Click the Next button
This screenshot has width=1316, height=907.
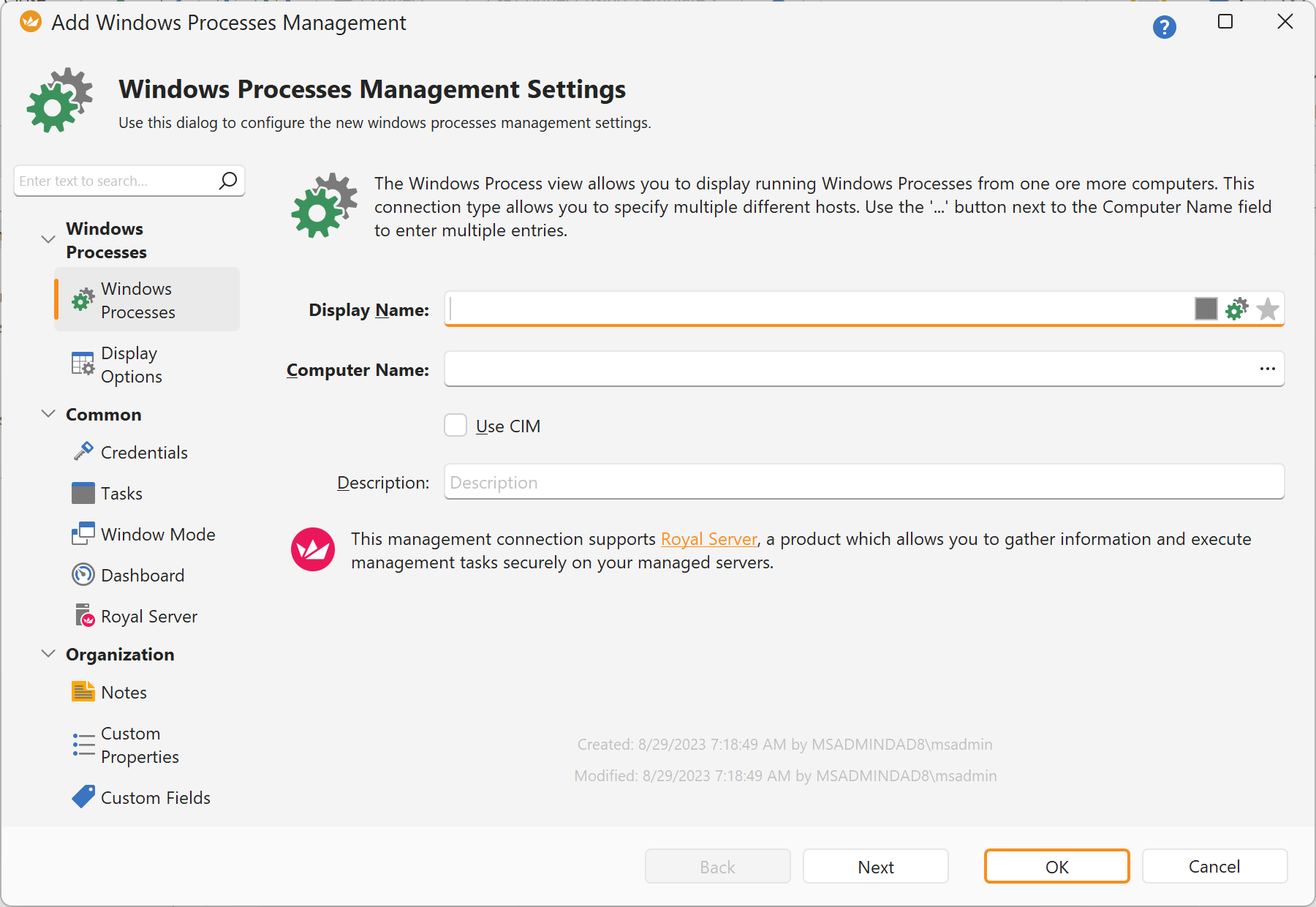coord(875,866)
